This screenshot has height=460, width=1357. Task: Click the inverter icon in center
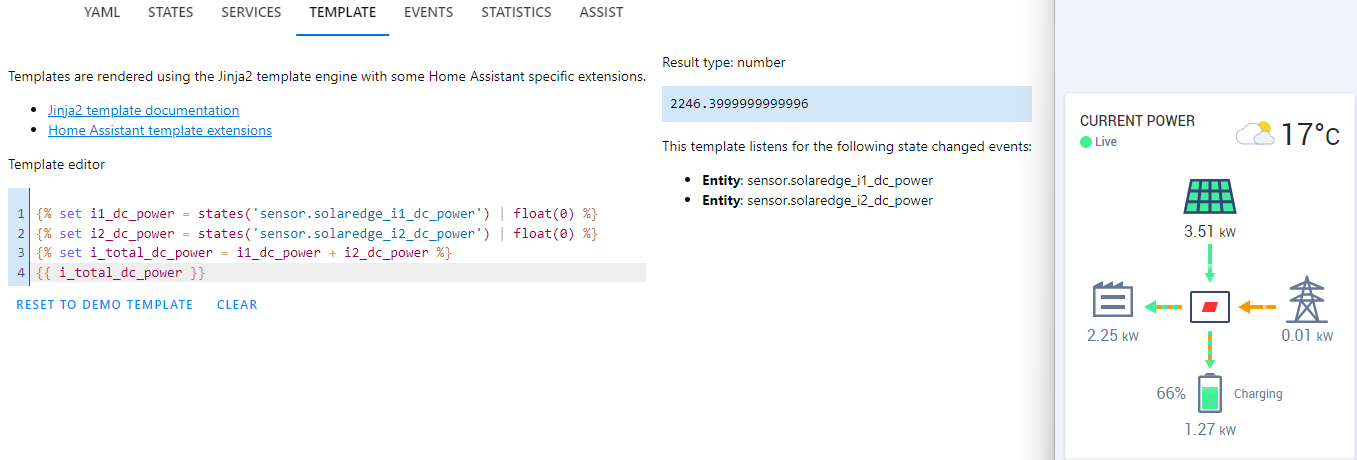pos(1209,306)
